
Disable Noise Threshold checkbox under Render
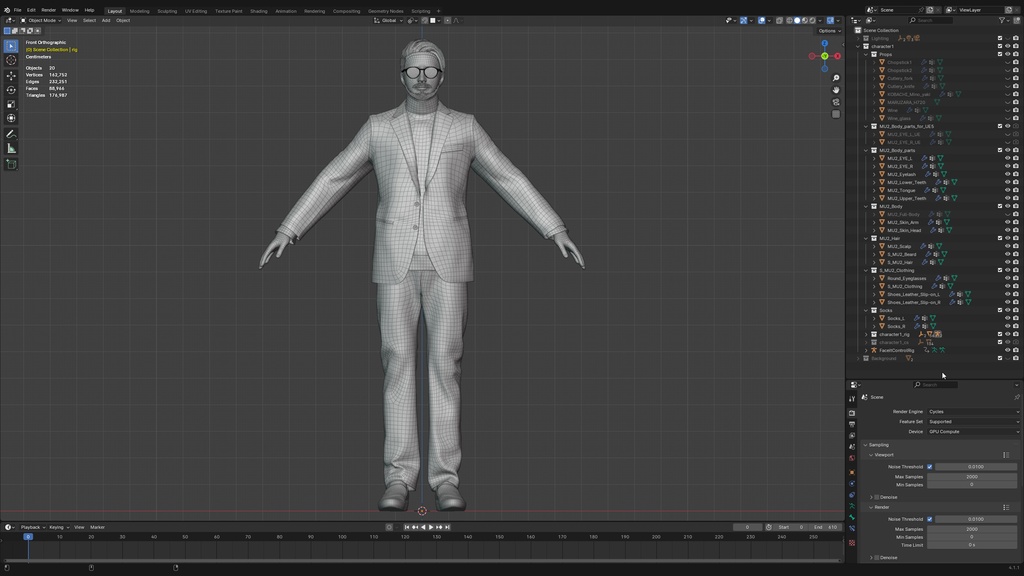(x=930, y=518)
